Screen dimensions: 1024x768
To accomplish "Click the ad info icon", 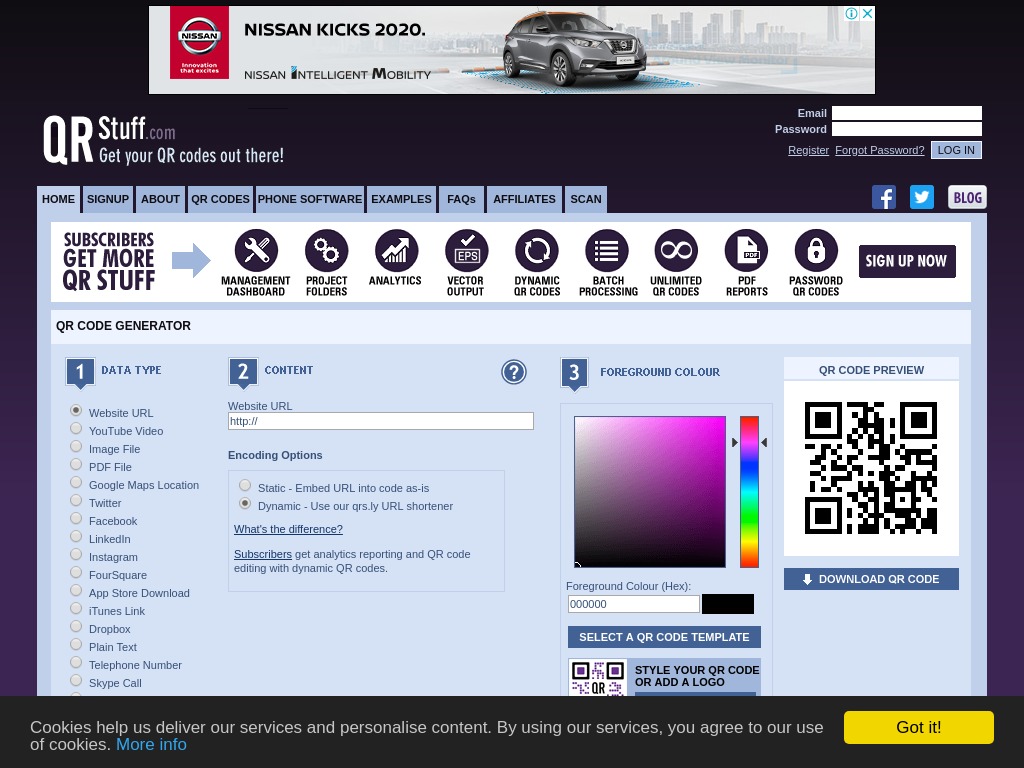I will [x=852, y=14].
